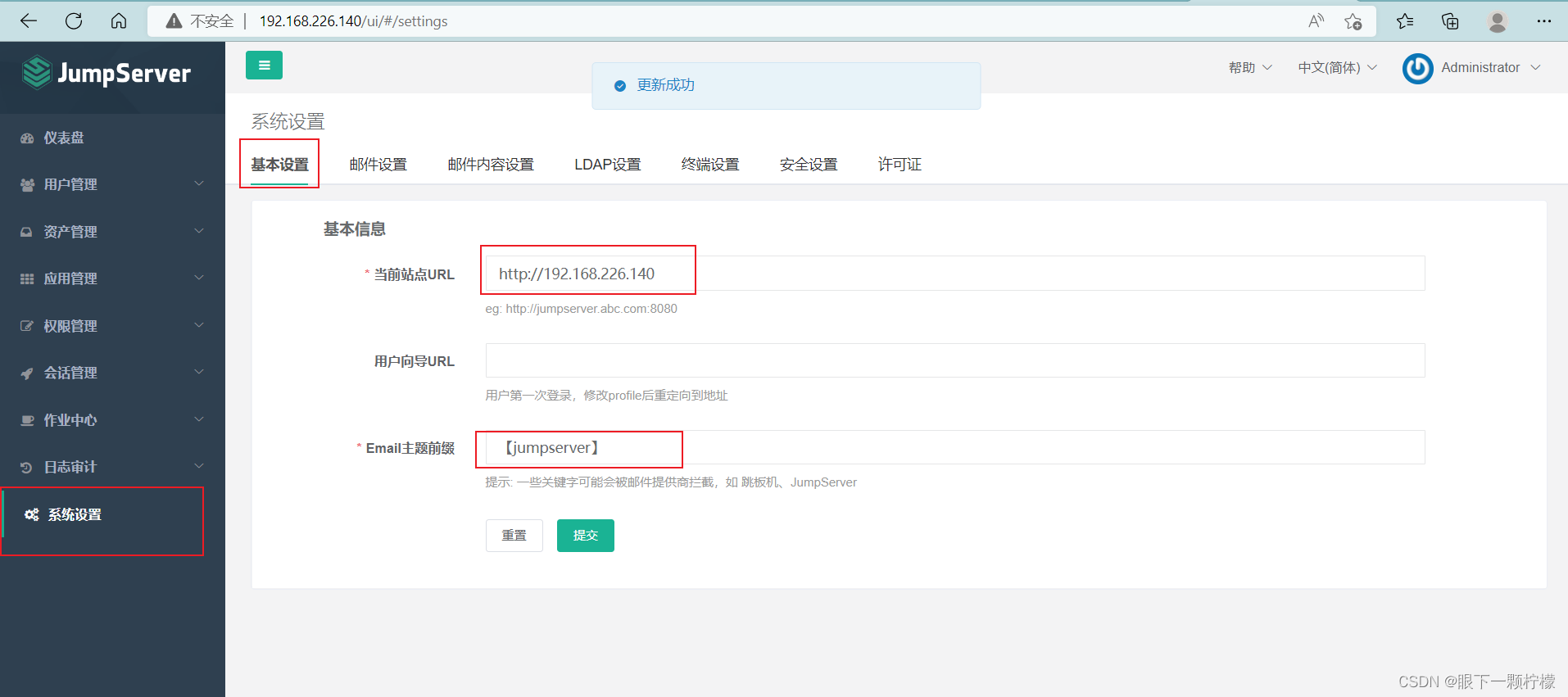Screen dimensions: 1568x697
Task: Click into Email主题前缀 input field
Action: click(955, 447)
